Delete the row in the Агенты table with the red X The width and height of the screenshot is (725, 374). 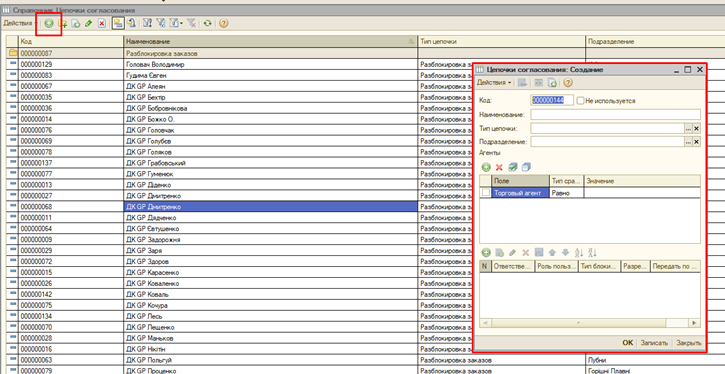499,167
